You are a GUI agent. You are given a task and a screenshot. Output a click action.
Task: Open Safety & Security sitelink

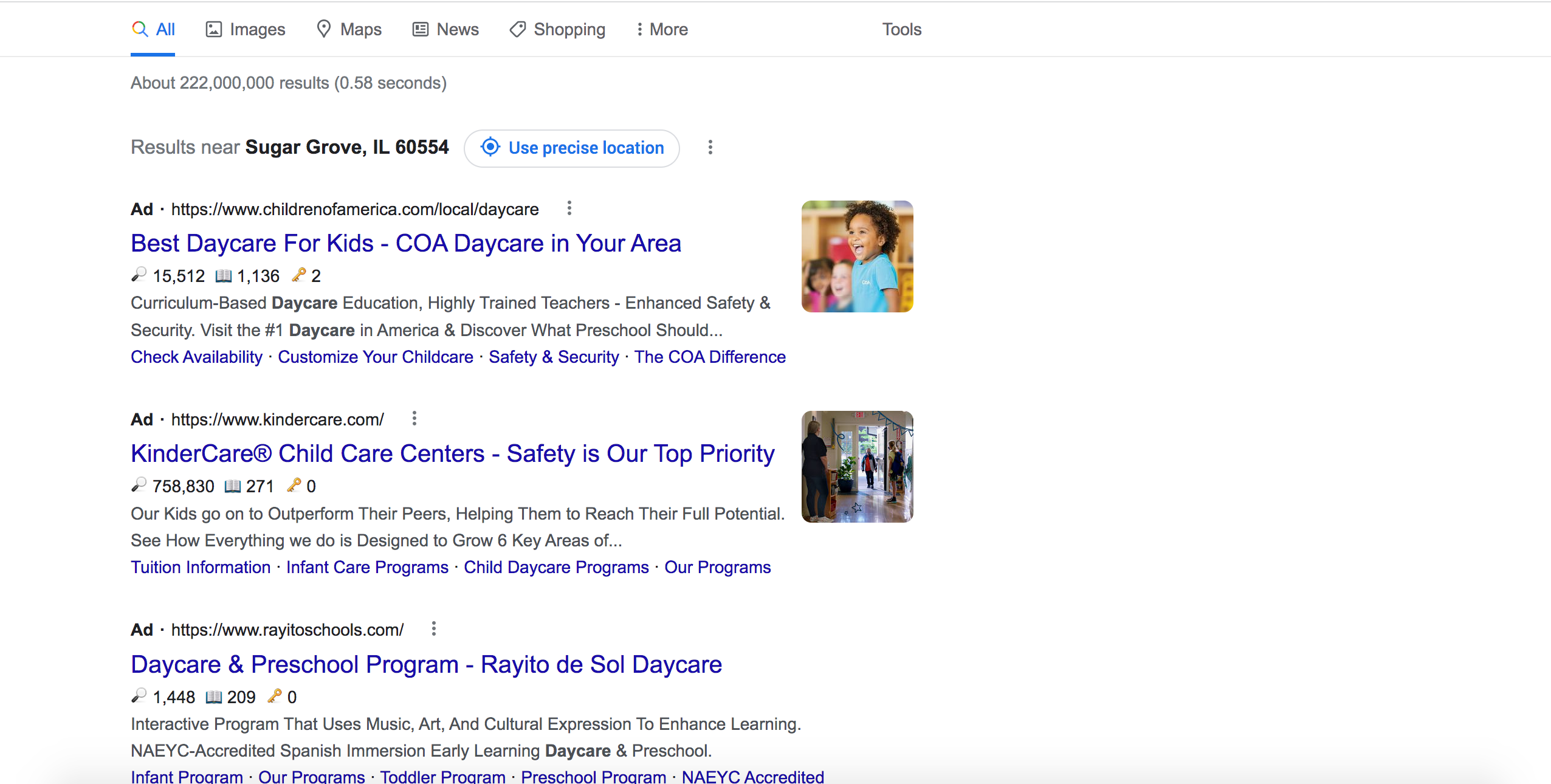pos(554,357)
